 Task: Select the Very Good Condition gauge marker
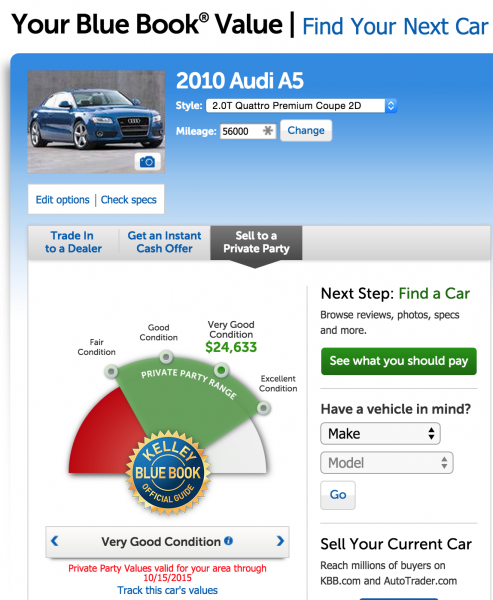[221, 370]
